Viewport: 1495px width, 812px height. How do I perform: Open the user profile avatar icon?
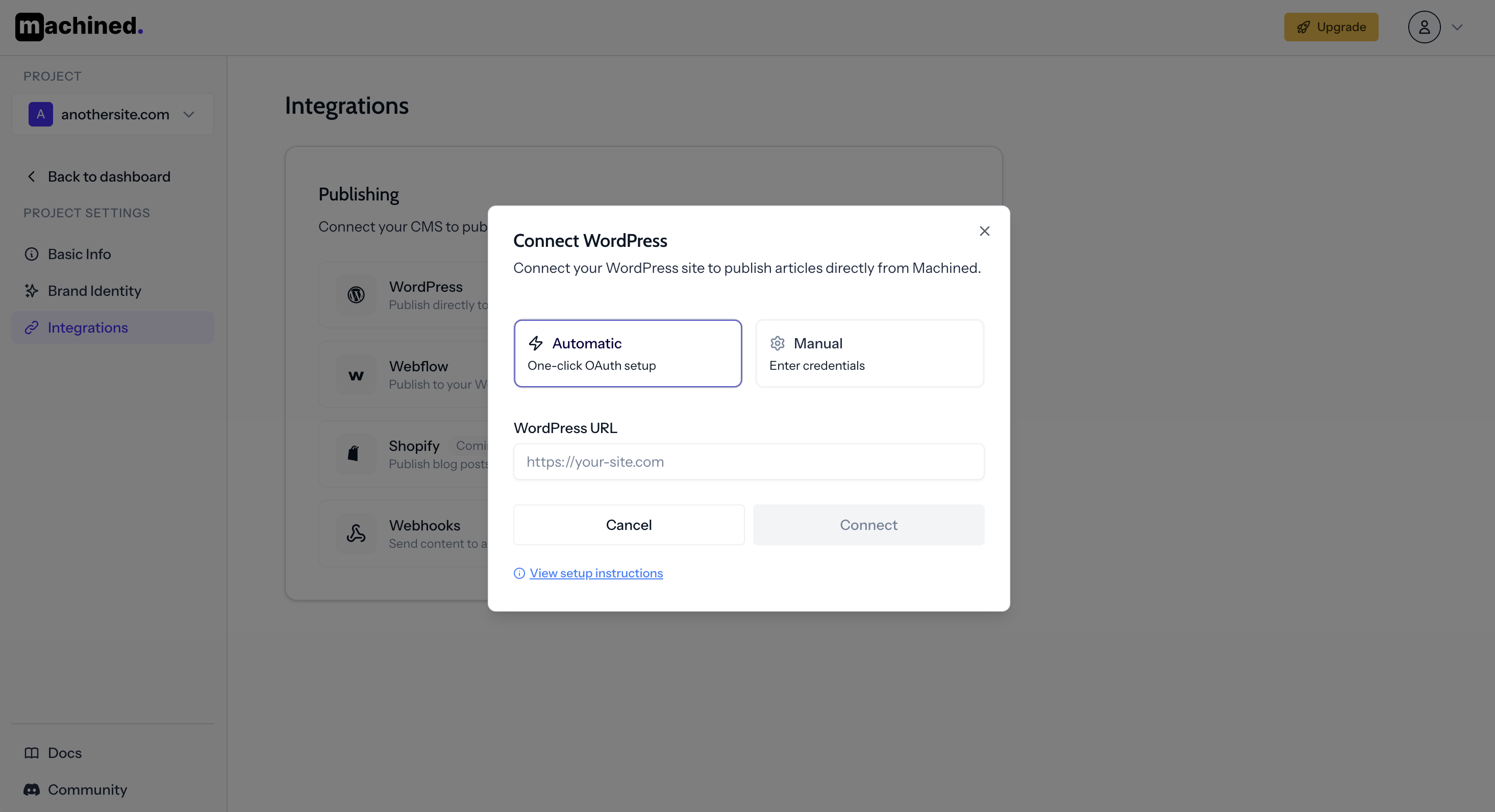(1424, 27)
